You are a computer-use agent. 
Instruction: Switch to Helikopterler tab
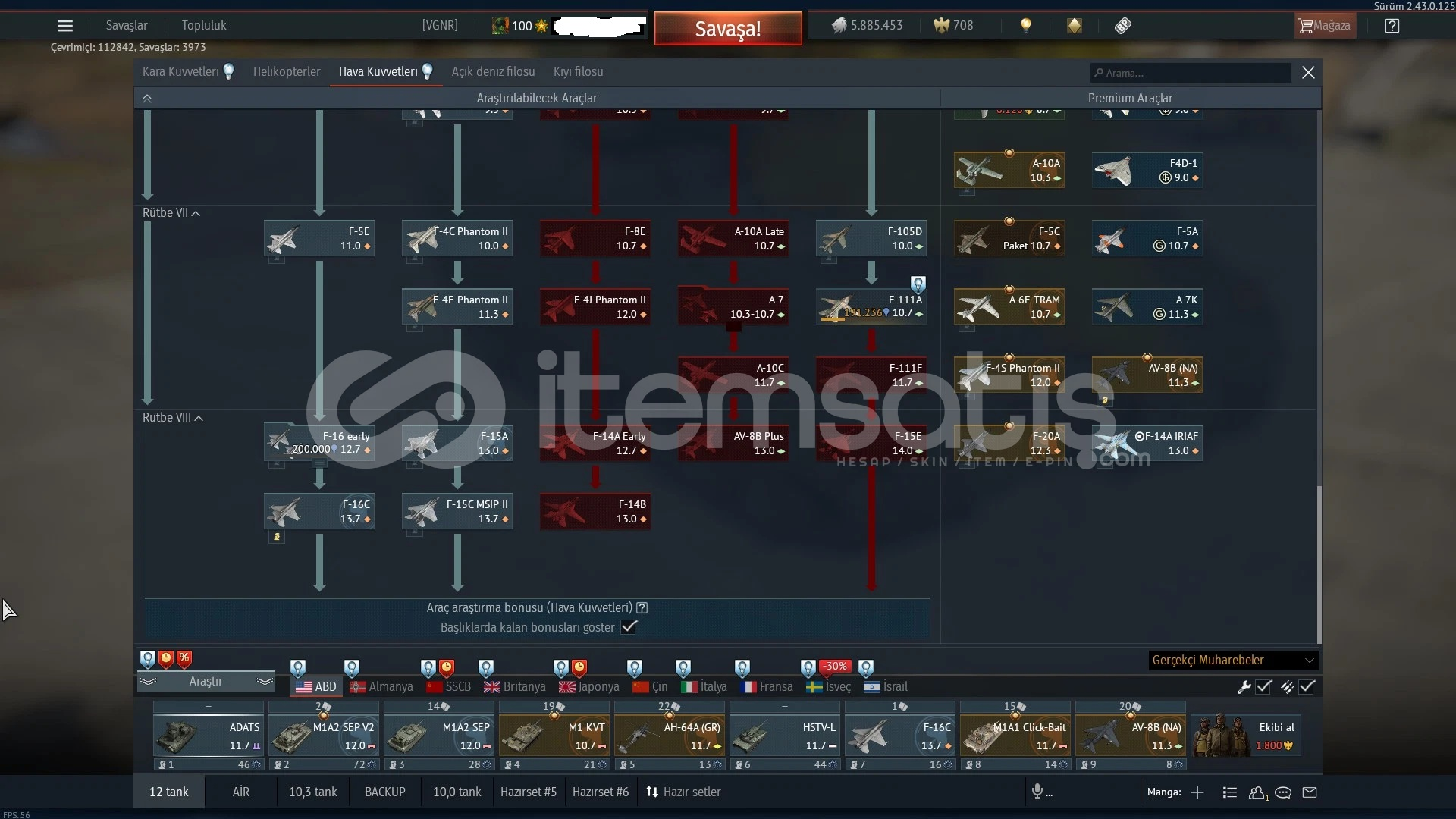[287, 71]
